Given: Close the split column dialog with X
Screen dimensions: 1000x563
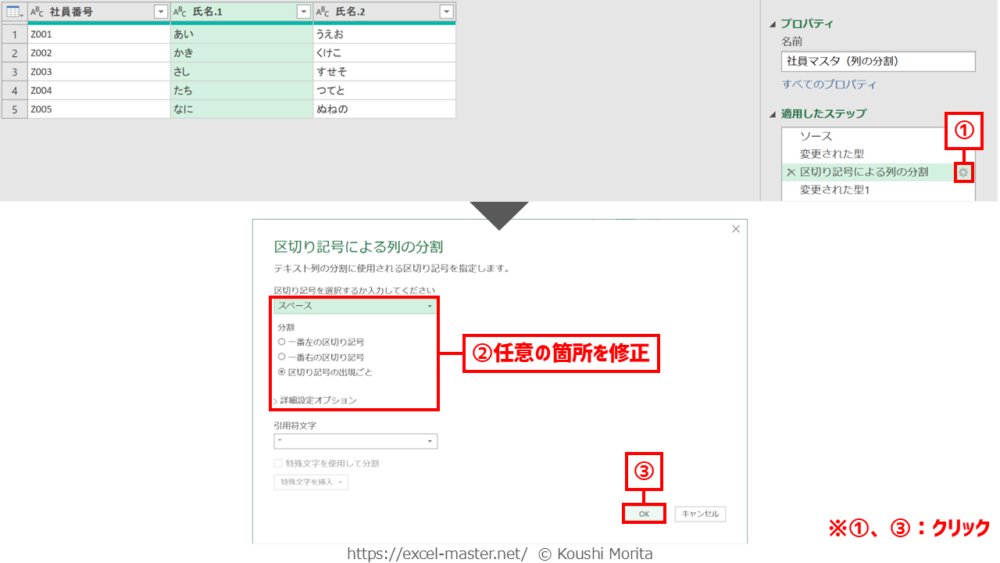Looking at the screenshot, I should tap(736, 229).
